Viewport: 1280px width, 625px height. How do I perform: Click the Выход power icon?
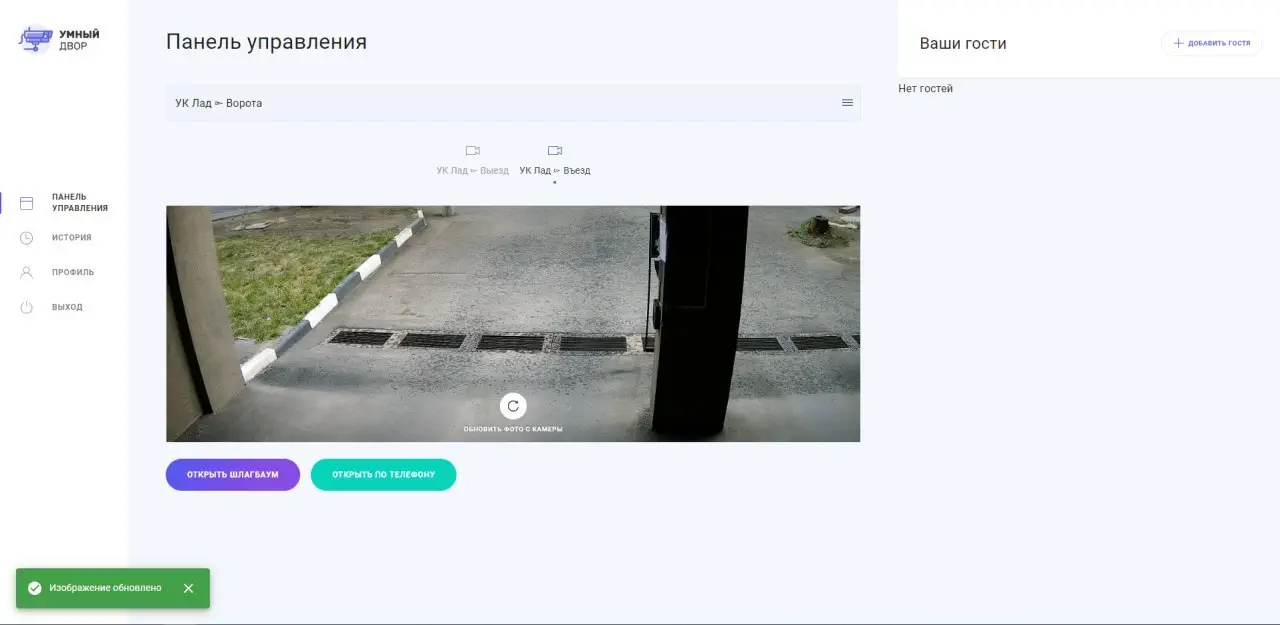[27, 307]
